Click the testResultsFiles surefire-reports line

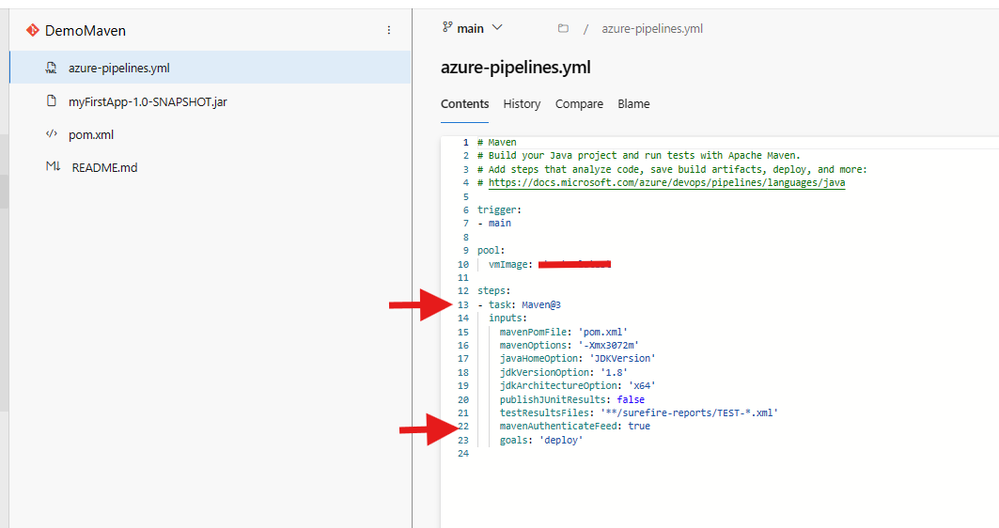point(639,413)
